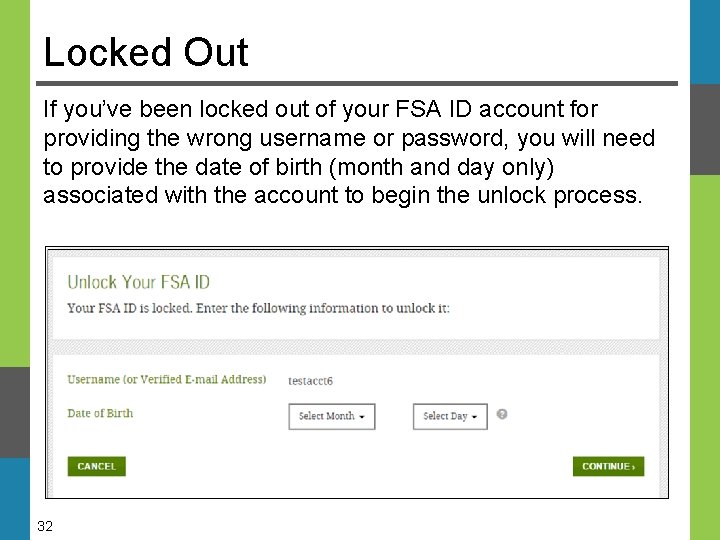Click the Date of Birth label
The height and width of the screenshot is (540, 720).
tap(100, 413)
